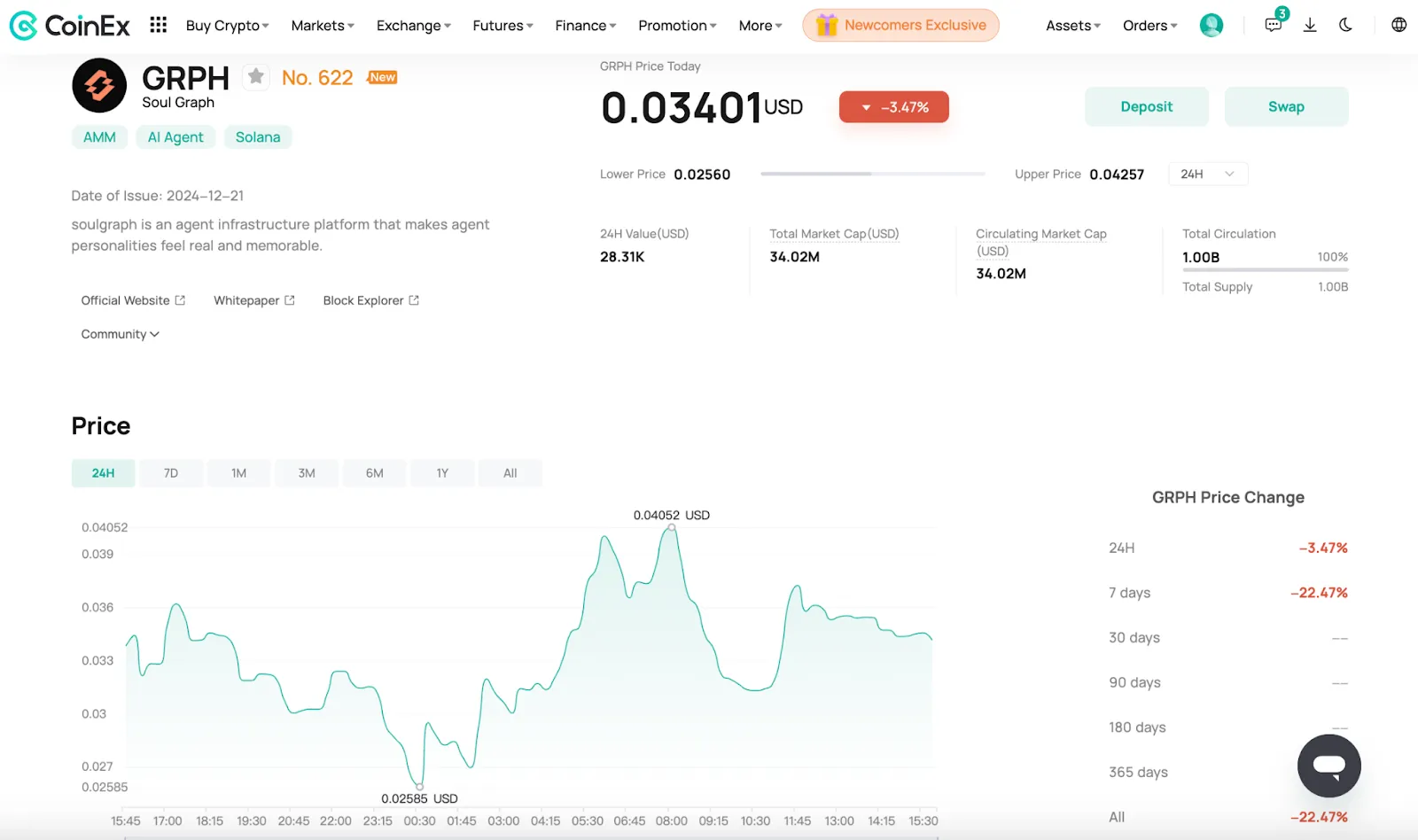Screen dimensions: 1418x840
Task: Open the Whitepaper link
Action: [254, 300]
